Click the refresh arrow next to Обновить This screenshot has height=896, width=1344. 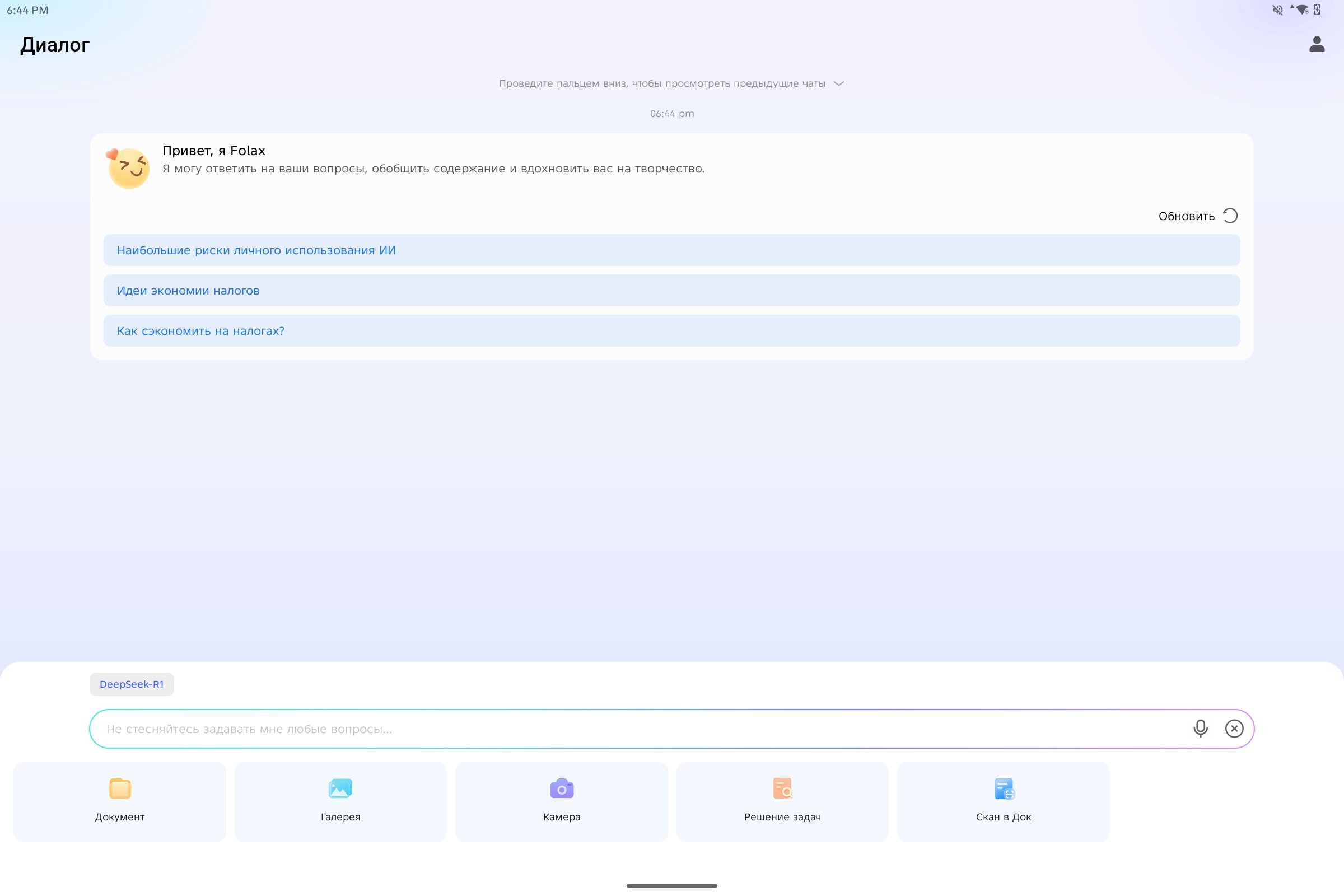coord(1230,216)
